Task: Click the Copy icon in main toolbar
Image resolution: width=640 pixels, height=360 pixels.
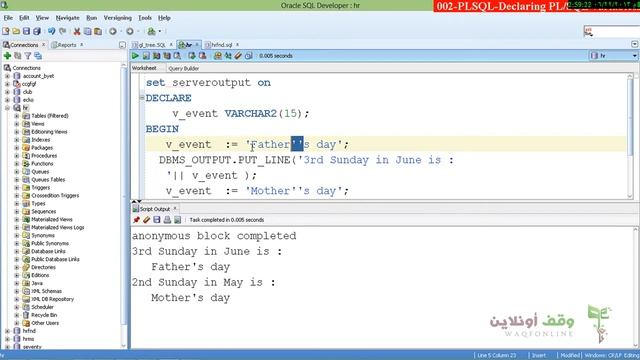Action: point(87,31)
